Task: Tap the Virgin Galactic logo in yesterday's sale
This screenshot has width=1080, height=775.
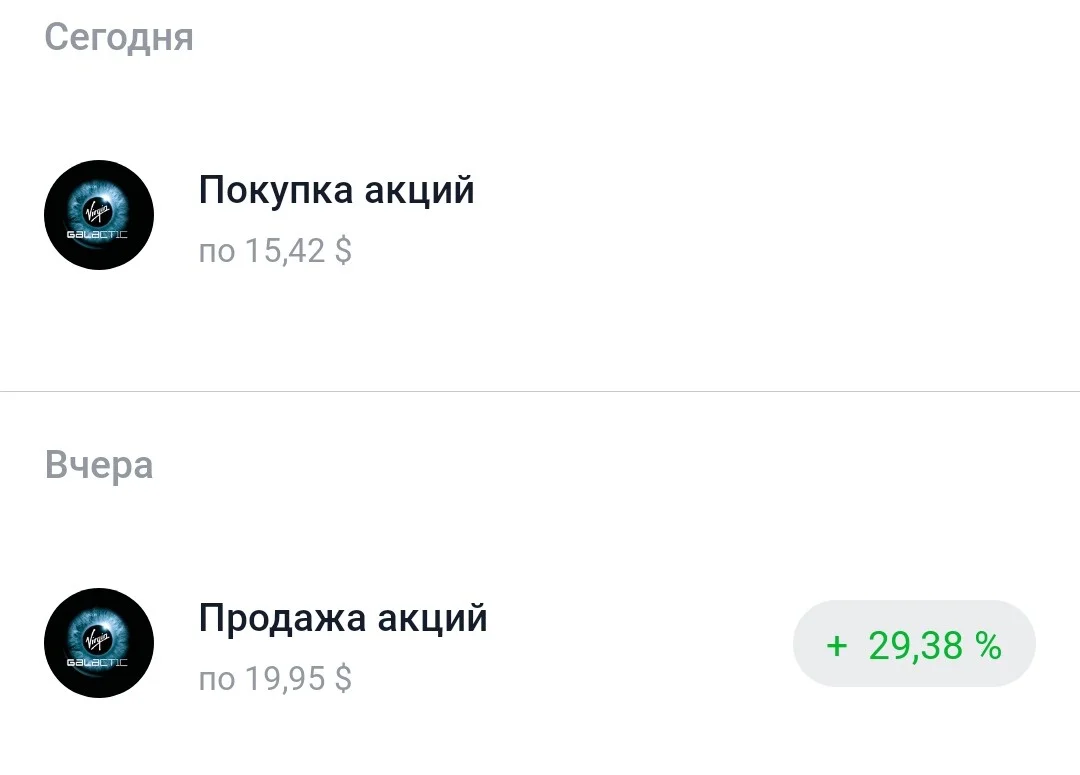Action: click(x=99, y=643)
